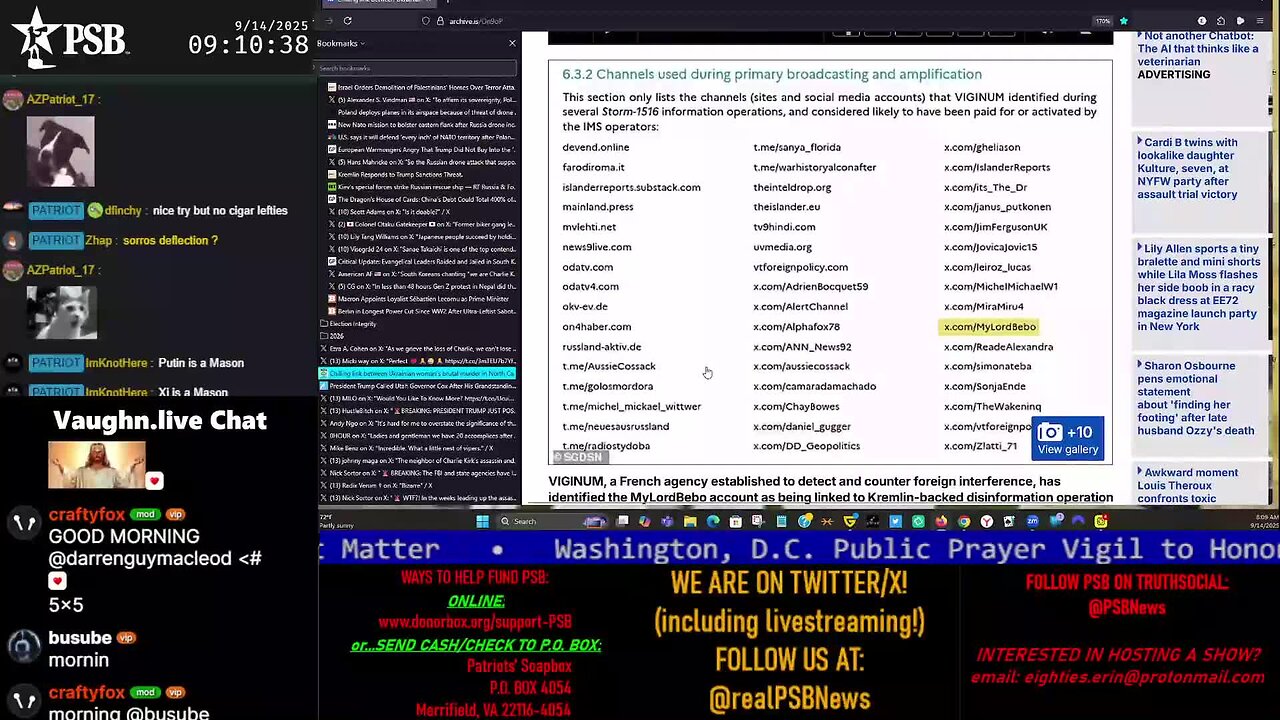Select highlighted bookmark 'Chilling link between Ukrainian woman's'
This screenshot has width=1280, height=720.
pos(417,373)
